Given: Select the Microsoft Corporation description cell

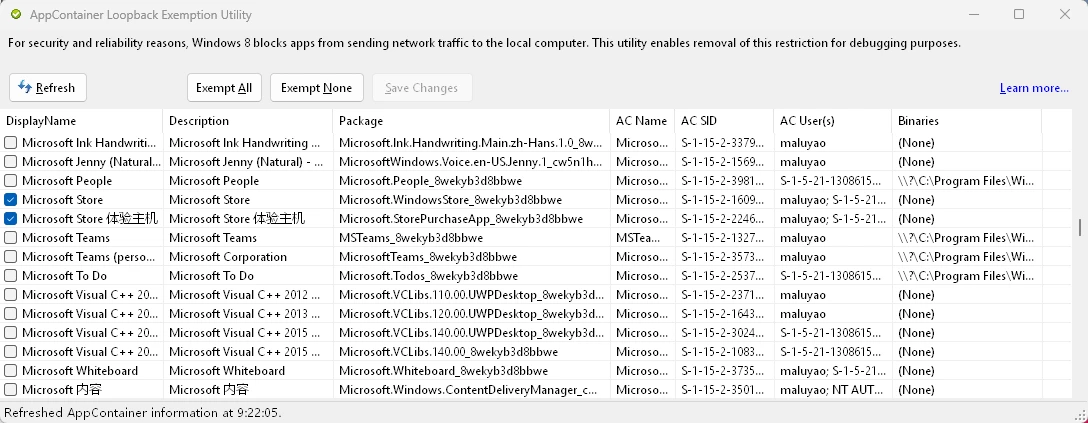Looking at the screenshot, I should [x=248, y=257].
